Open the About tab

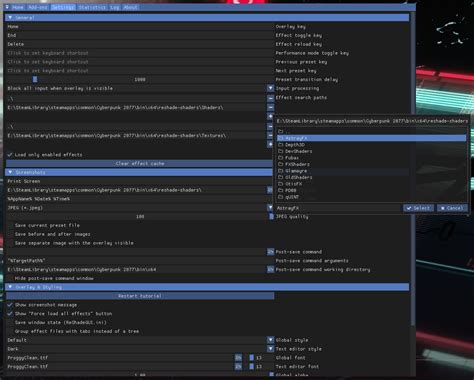tap(130, 7)
